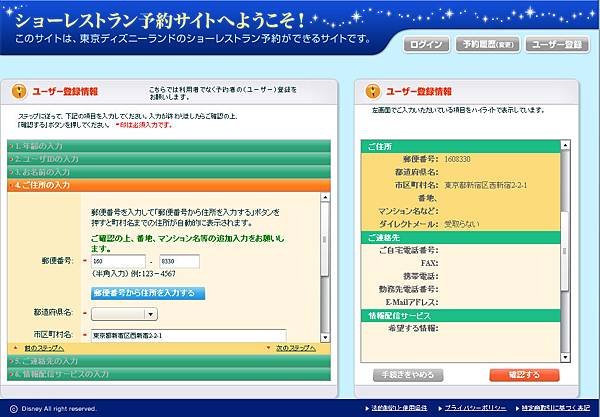Click summary panel scrollbar up arrow

[565, 145]
